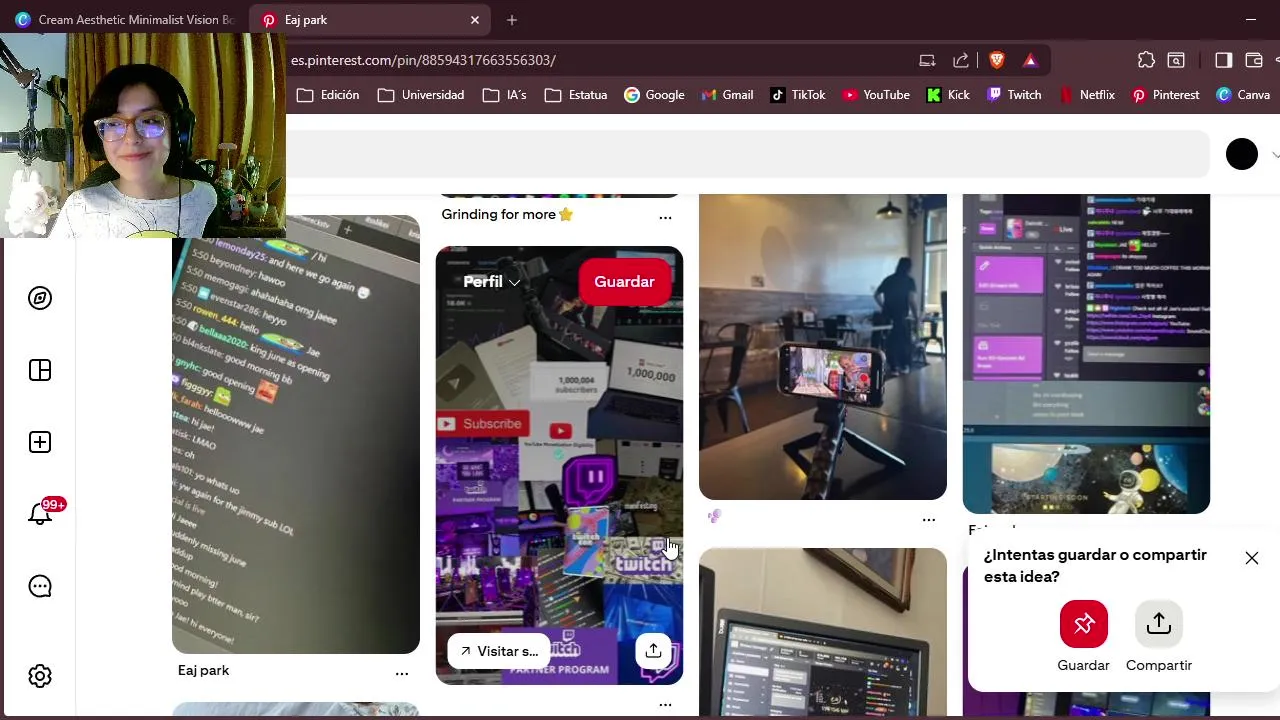The height and width of the screenshot is (720, 1280).
Task: Open a new browser tab
Action: [x=512, y=20]
